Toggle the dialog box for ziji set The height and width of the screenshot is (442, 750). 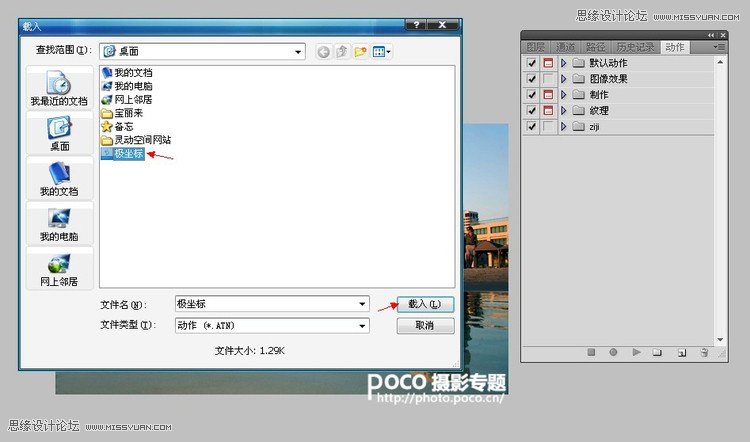pyautogui.click(x=548, y=126)
